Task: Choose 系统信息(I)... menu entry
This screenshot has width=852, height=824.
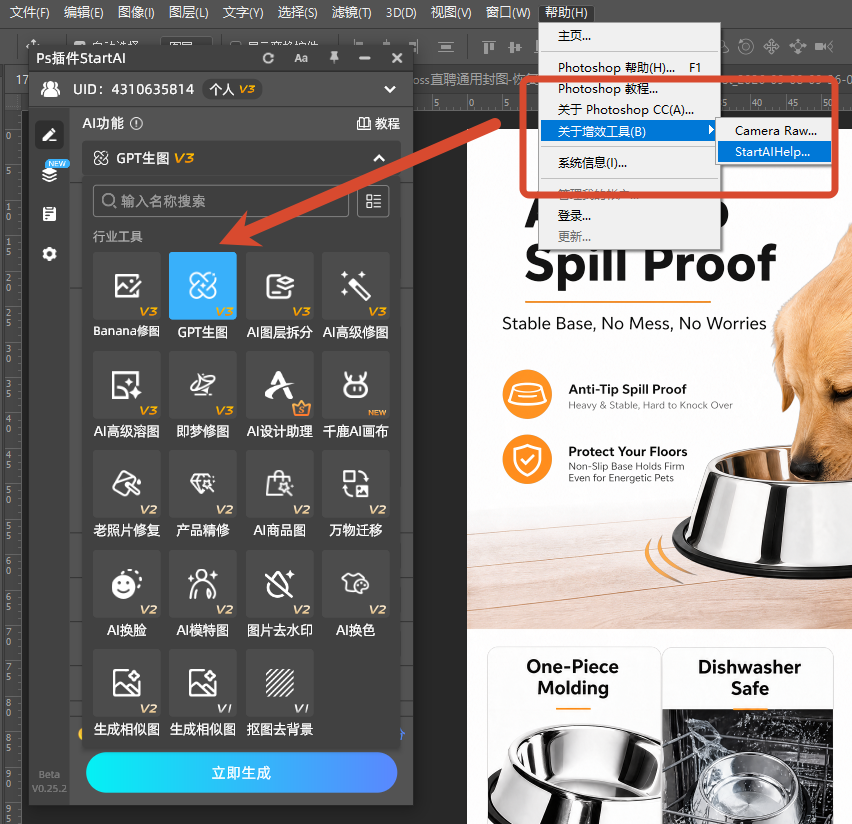Action: [x=629, y=163]
